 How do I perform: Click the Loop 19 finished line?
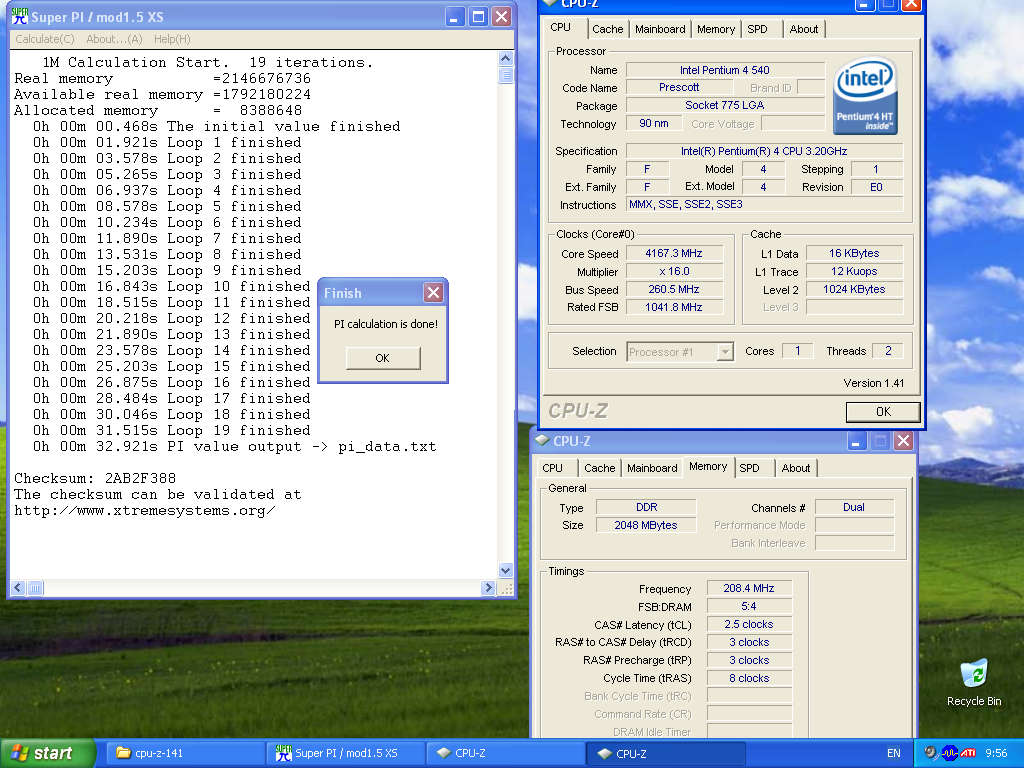click(172, 430)
